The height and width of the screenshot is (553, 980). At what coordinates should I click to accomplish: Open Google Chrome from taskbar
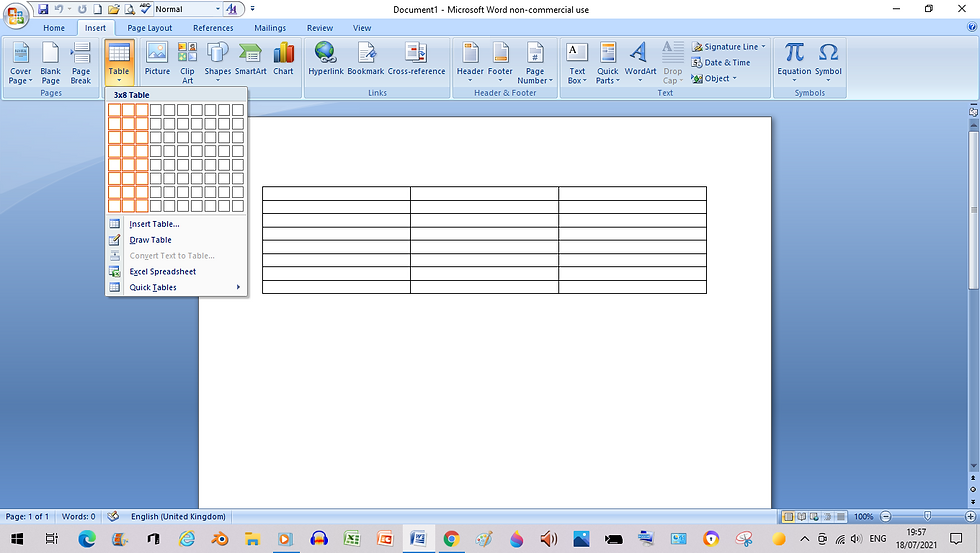[x=451, y=539]
